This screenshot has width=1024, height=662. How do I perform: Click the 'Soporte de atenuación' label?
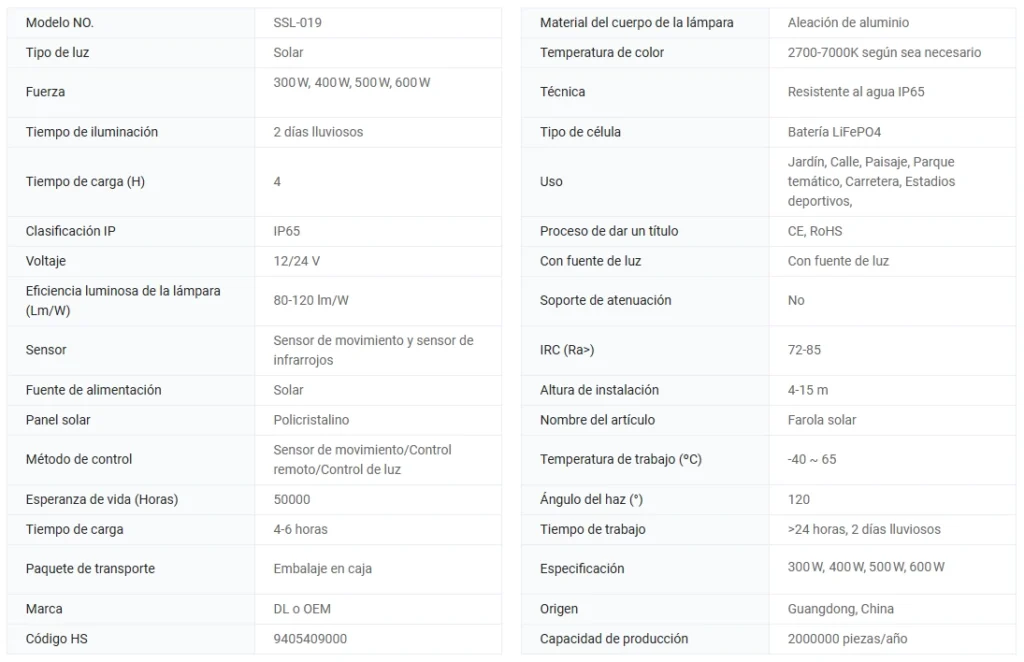coord(605,300)
